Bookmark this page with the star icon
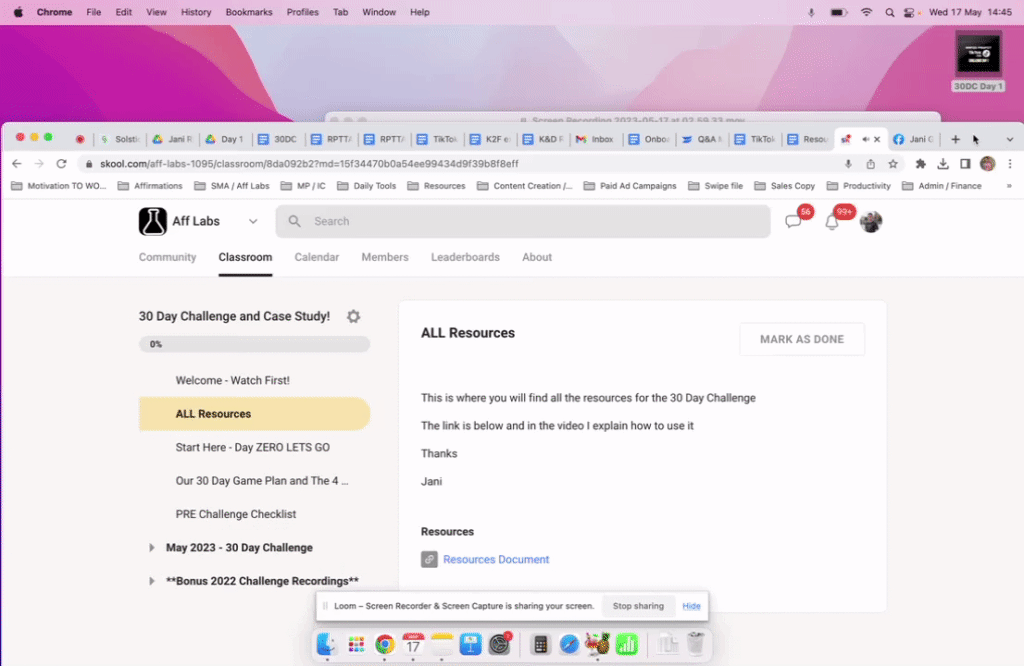 893,164
